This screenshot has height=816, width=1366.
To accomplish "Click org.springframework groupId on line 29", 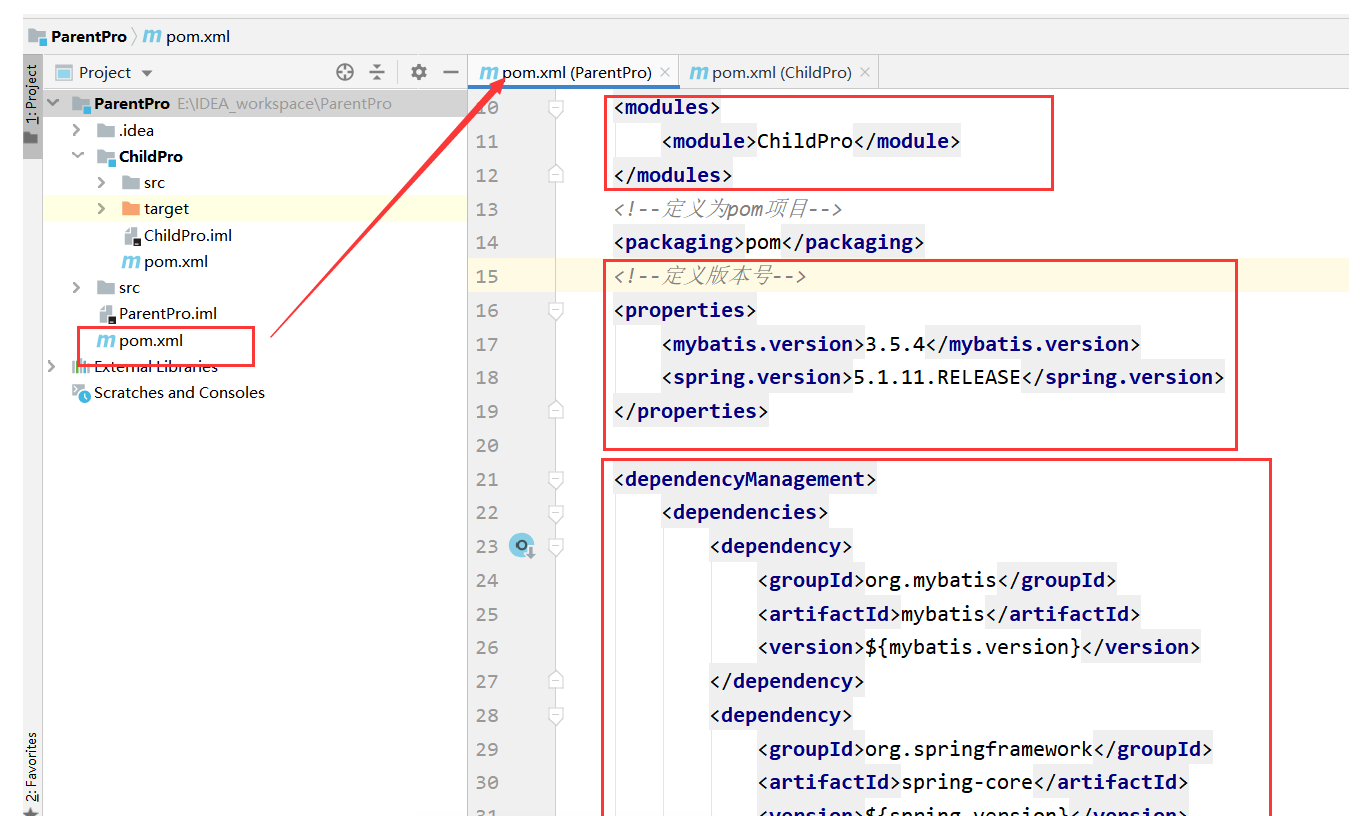I will coord(978,749).
